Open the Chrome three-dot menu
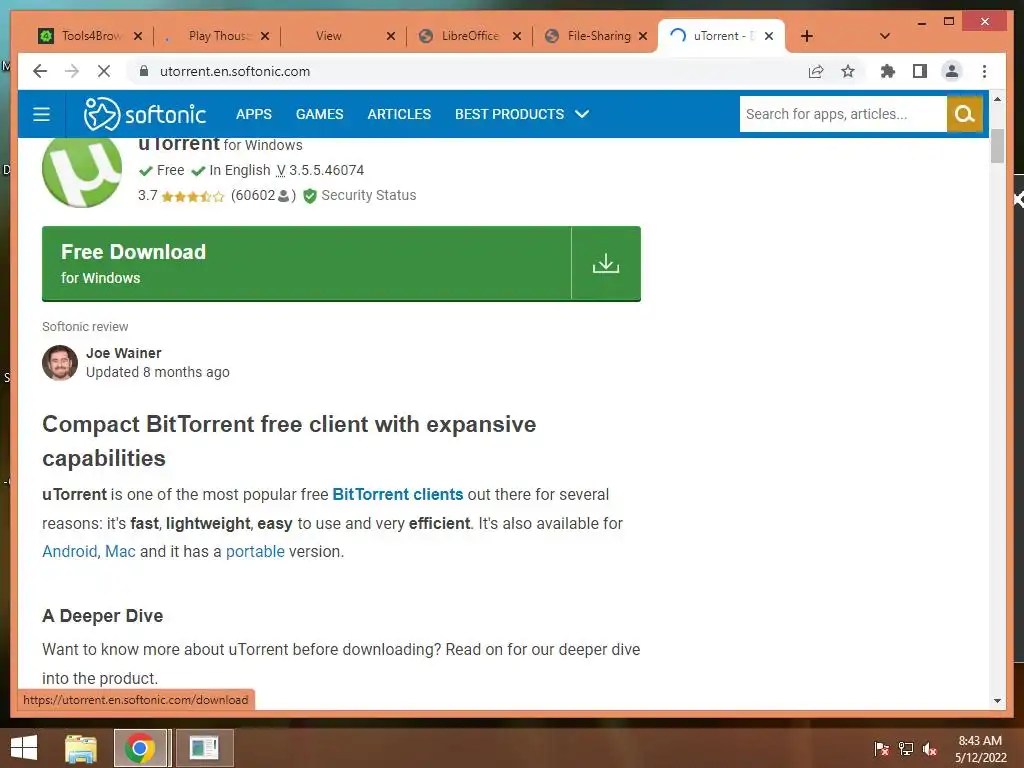1024x768 pixels. (x=984, y=71)
